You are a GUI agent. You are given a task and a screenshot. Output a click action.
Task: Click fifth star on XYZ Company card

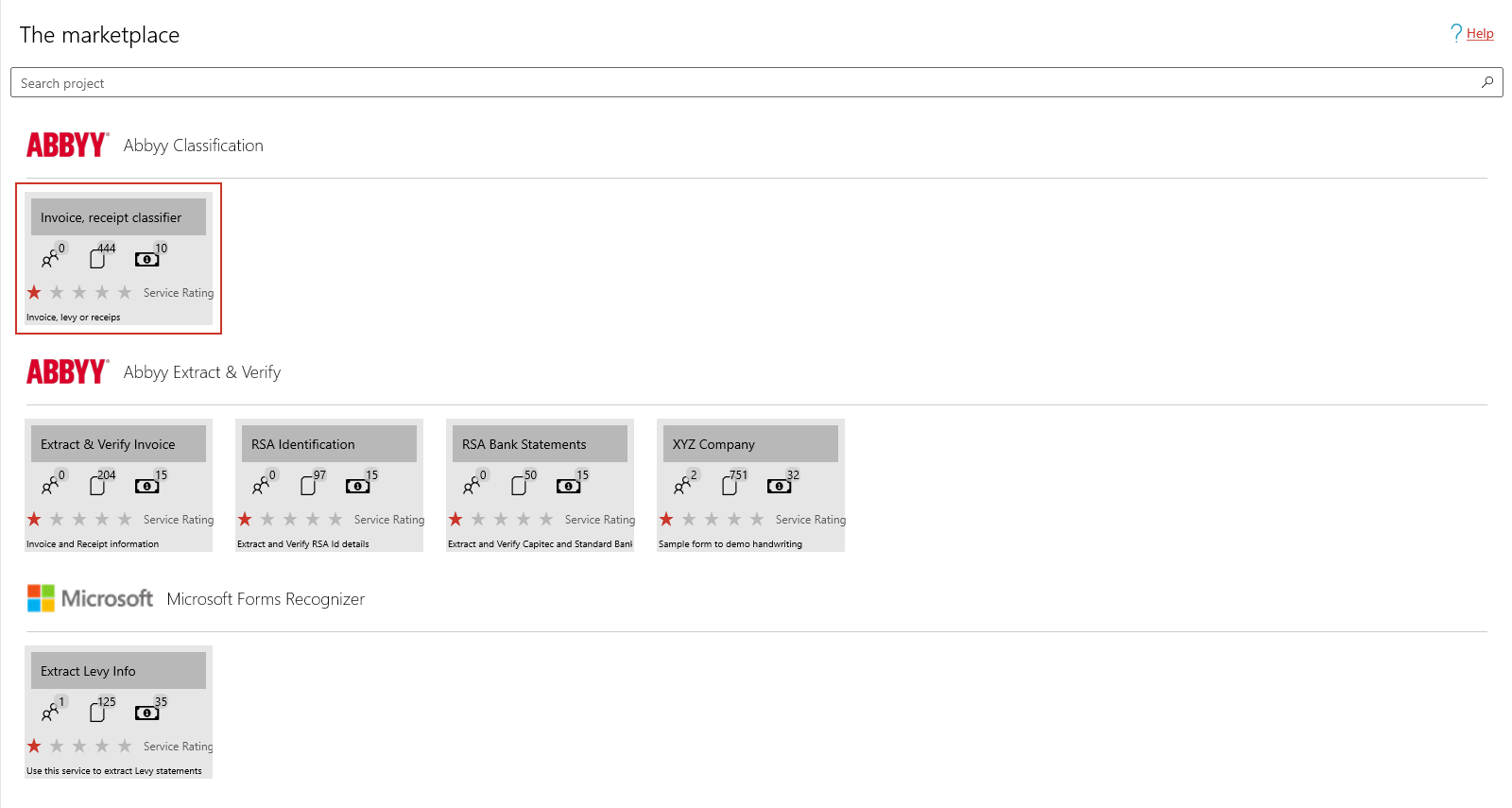(757, 519)
